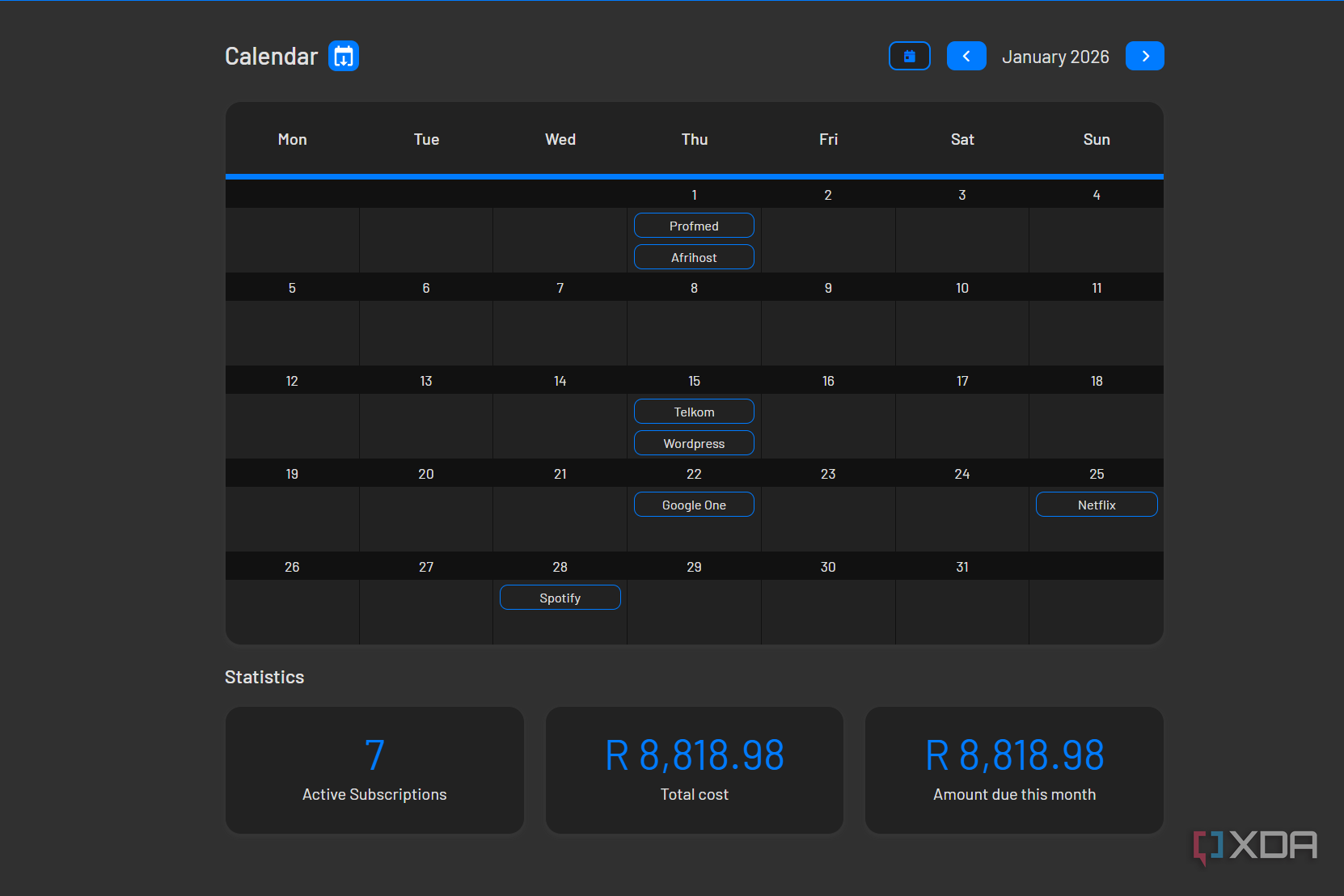
Task: Click the amount above Amount due this month
Action: 1015,755
